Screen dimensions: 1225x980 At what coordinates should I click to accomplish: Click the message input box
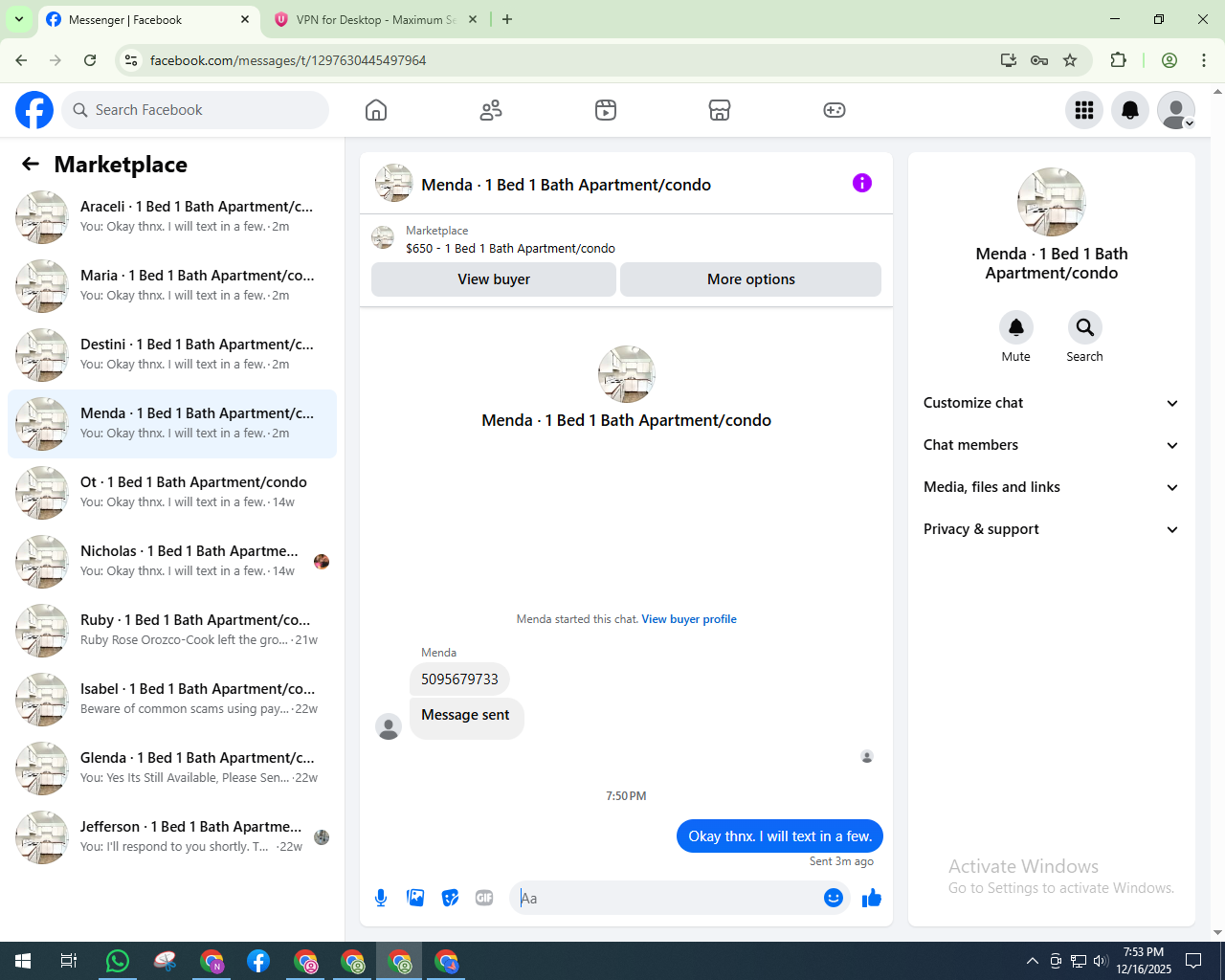click(x=667, y=898)
